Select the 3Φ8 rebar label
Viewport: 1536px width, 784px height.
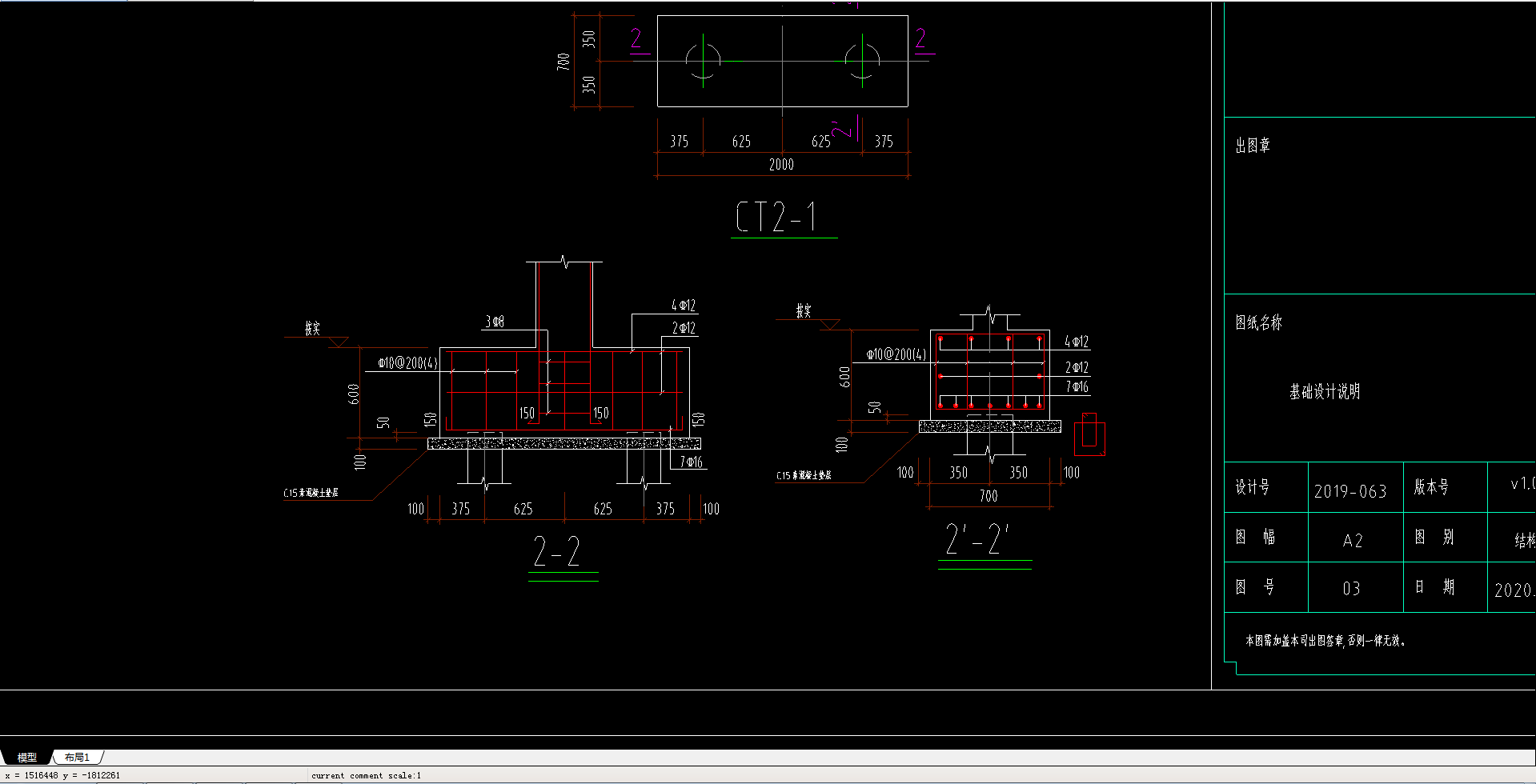(495, 322)
